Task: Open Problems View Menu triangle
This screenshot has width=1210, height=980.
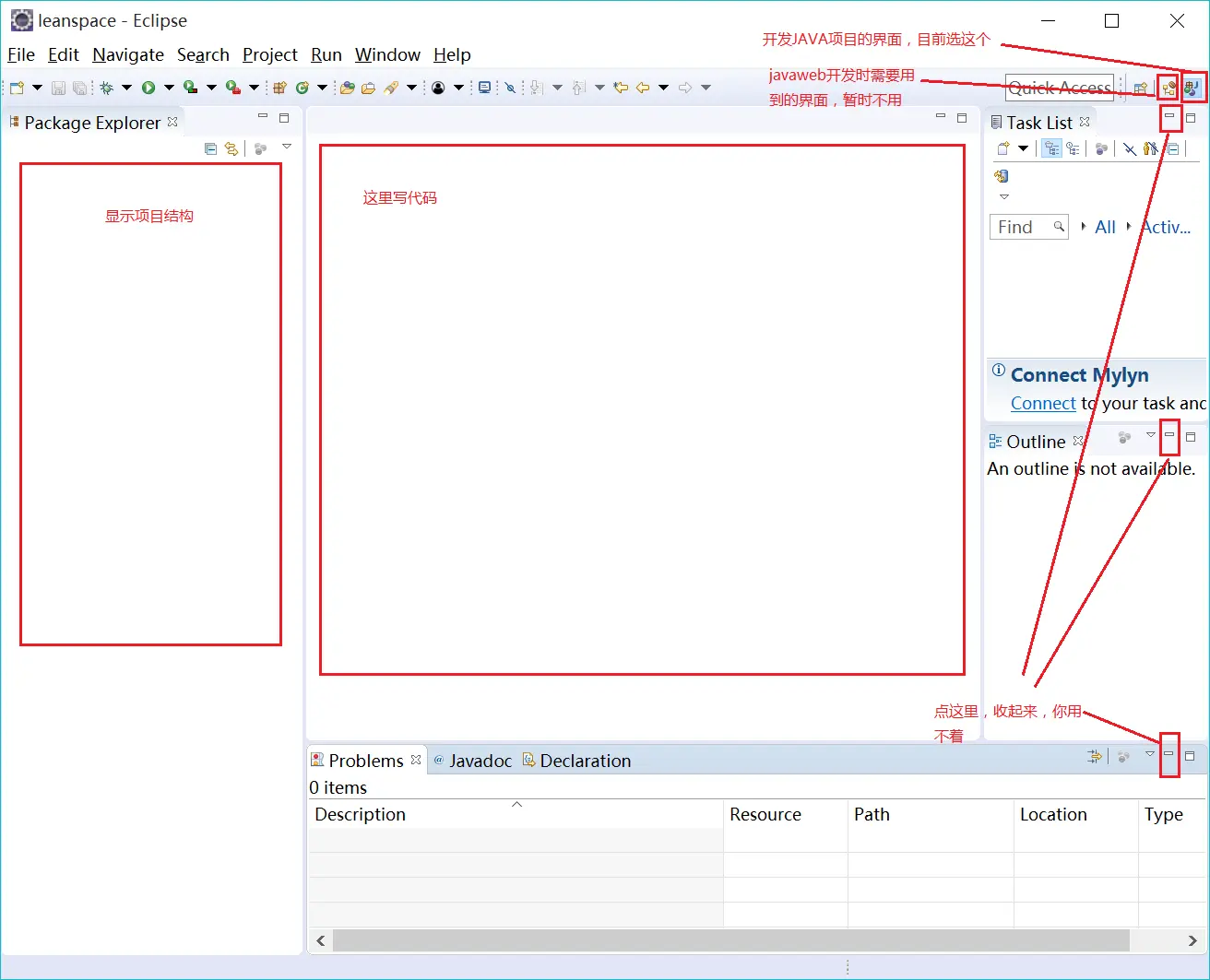Action: click(1150, 754)
